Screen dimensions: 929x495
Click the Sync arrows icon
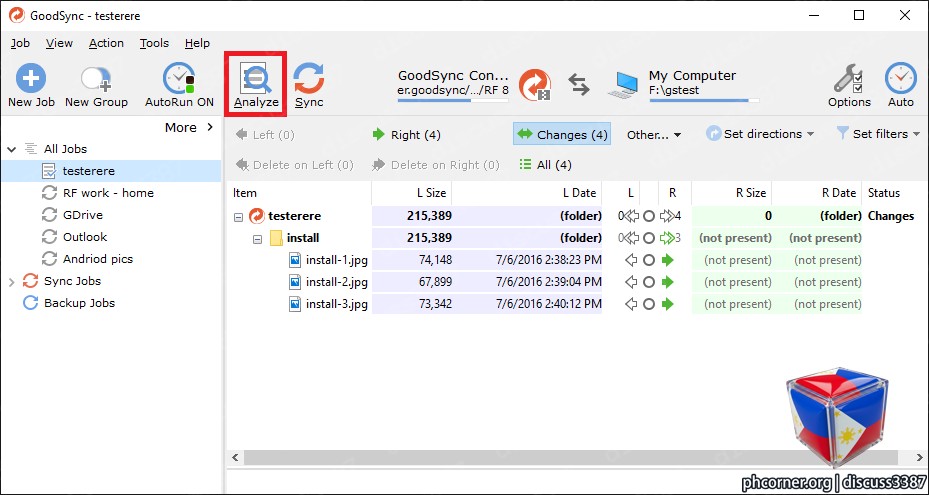point(309,79)
